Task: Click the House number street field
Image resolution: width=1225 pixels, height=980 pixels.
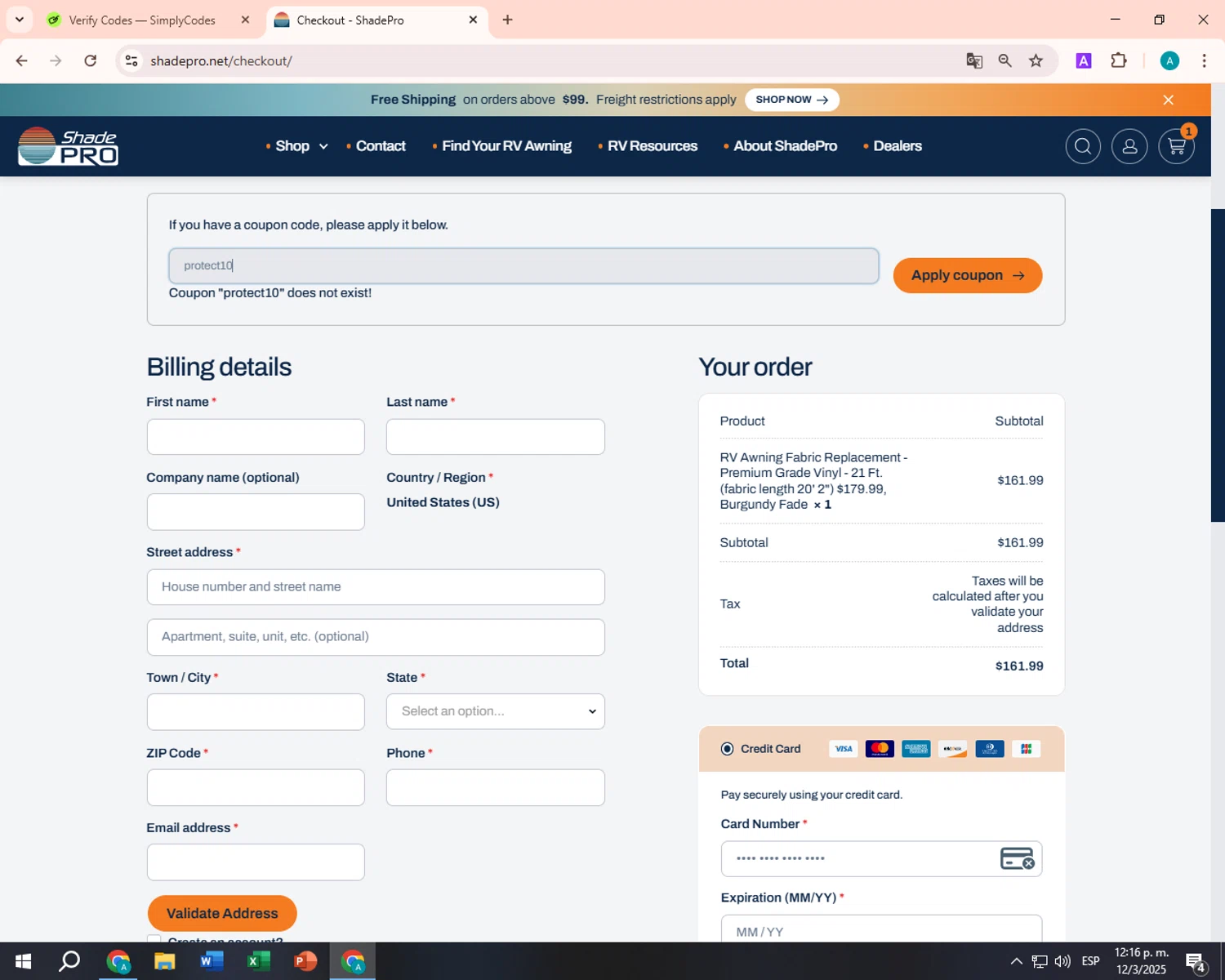Action: (376, 587)
